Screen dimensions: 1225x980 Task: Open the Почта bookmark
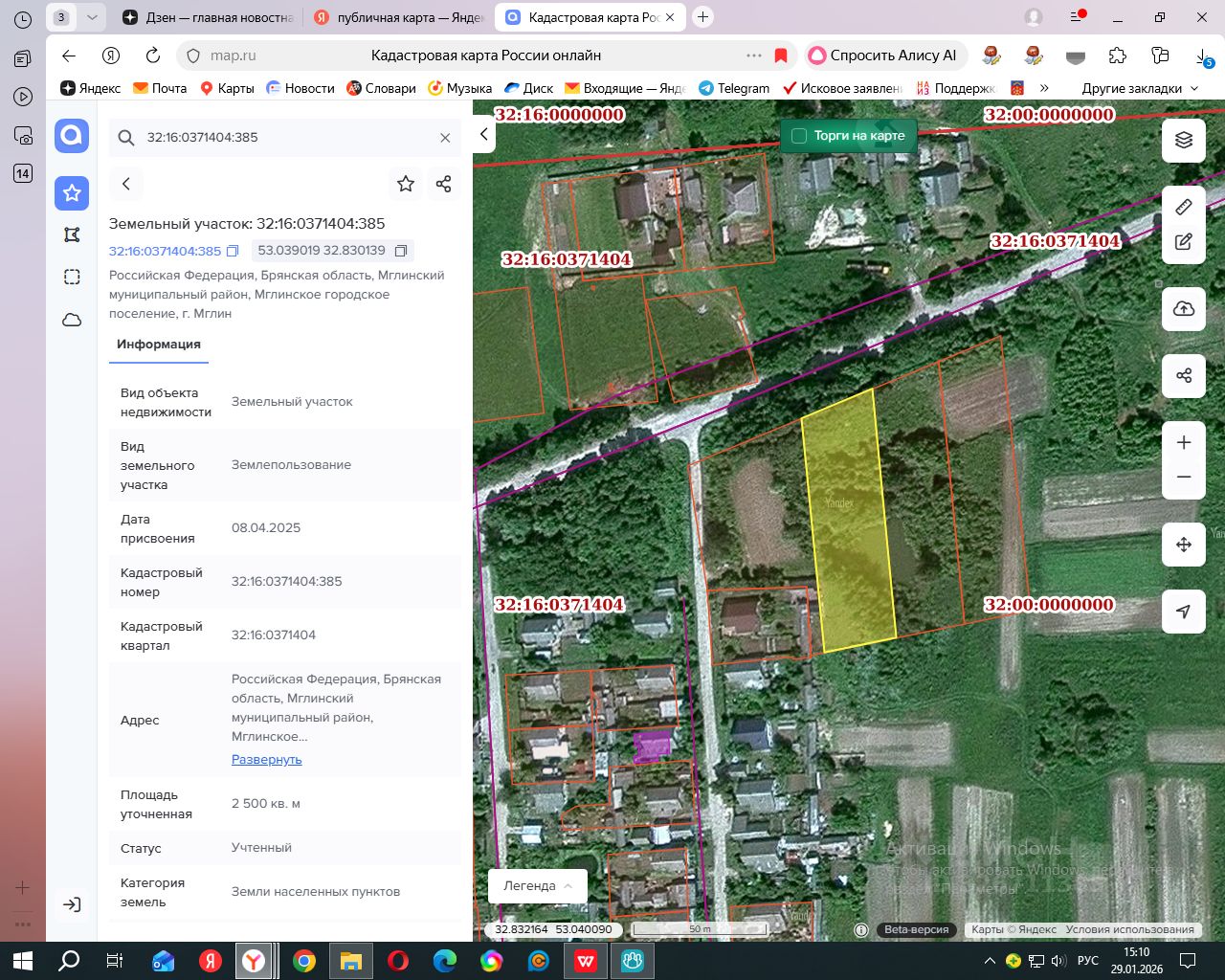[160, 88]
